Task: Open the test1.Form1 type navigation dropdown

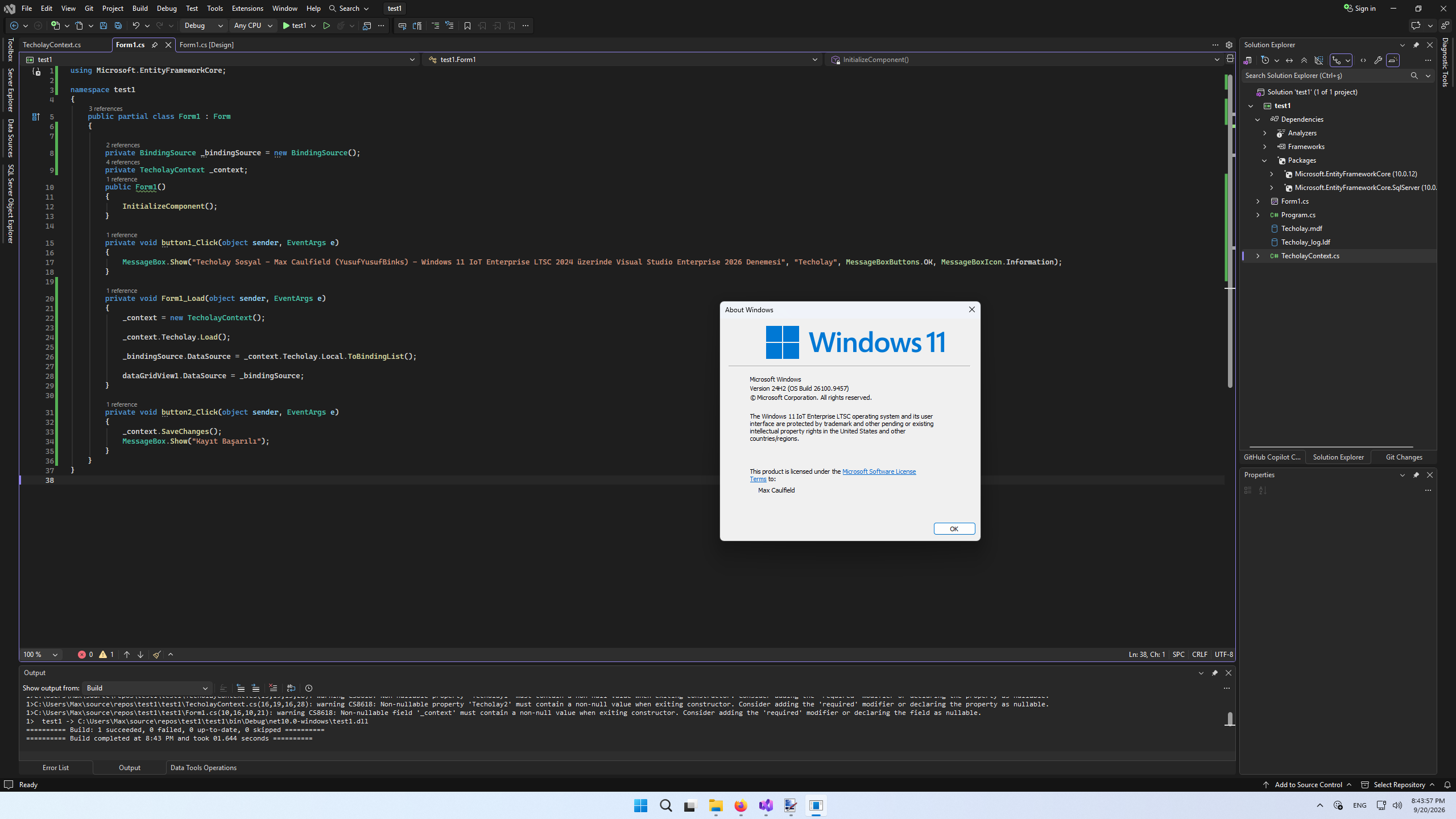Action: [622, 60]
